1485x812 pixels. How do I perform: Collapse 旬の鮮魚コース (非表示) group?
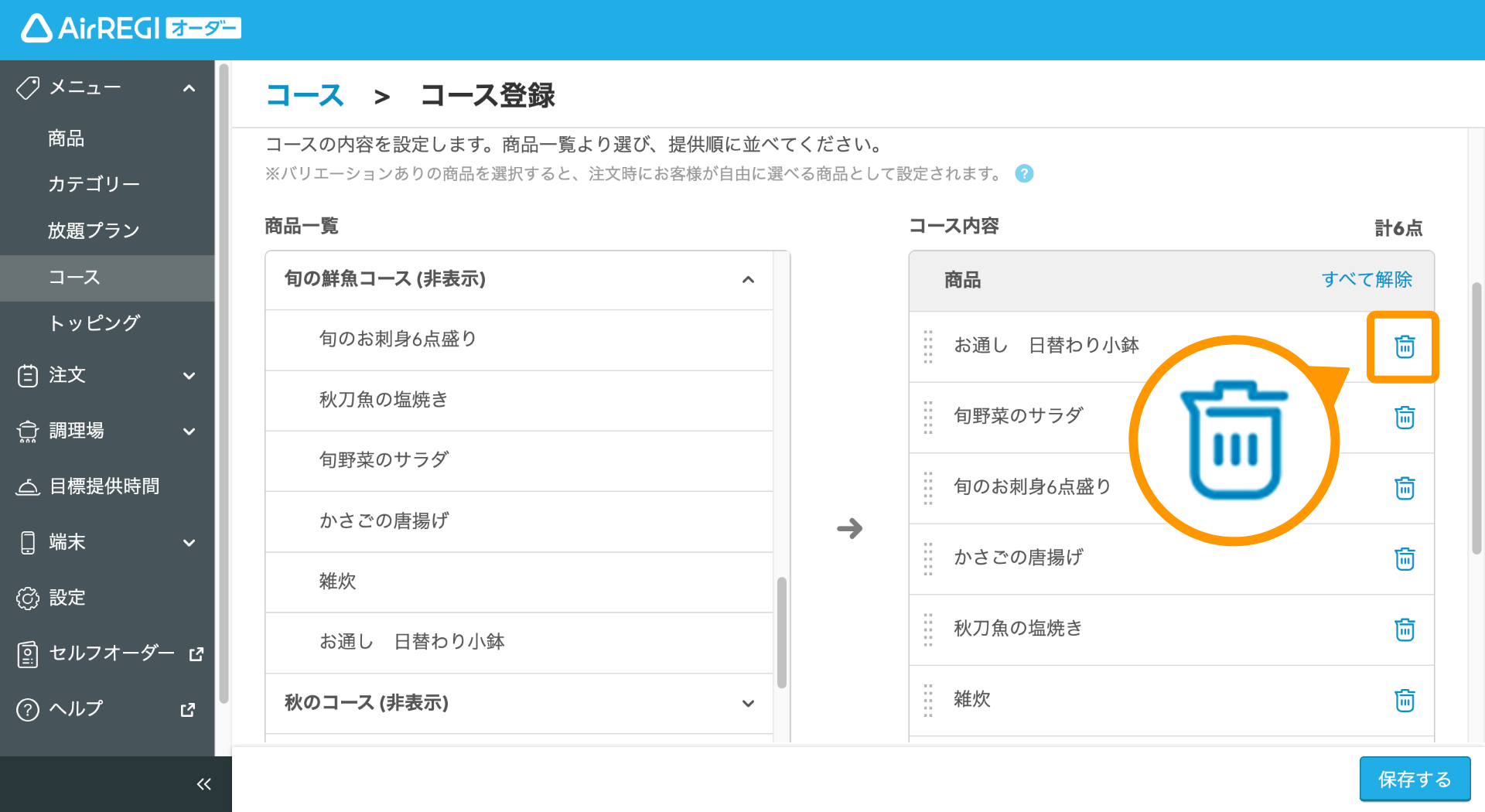(x=748, y=280)
